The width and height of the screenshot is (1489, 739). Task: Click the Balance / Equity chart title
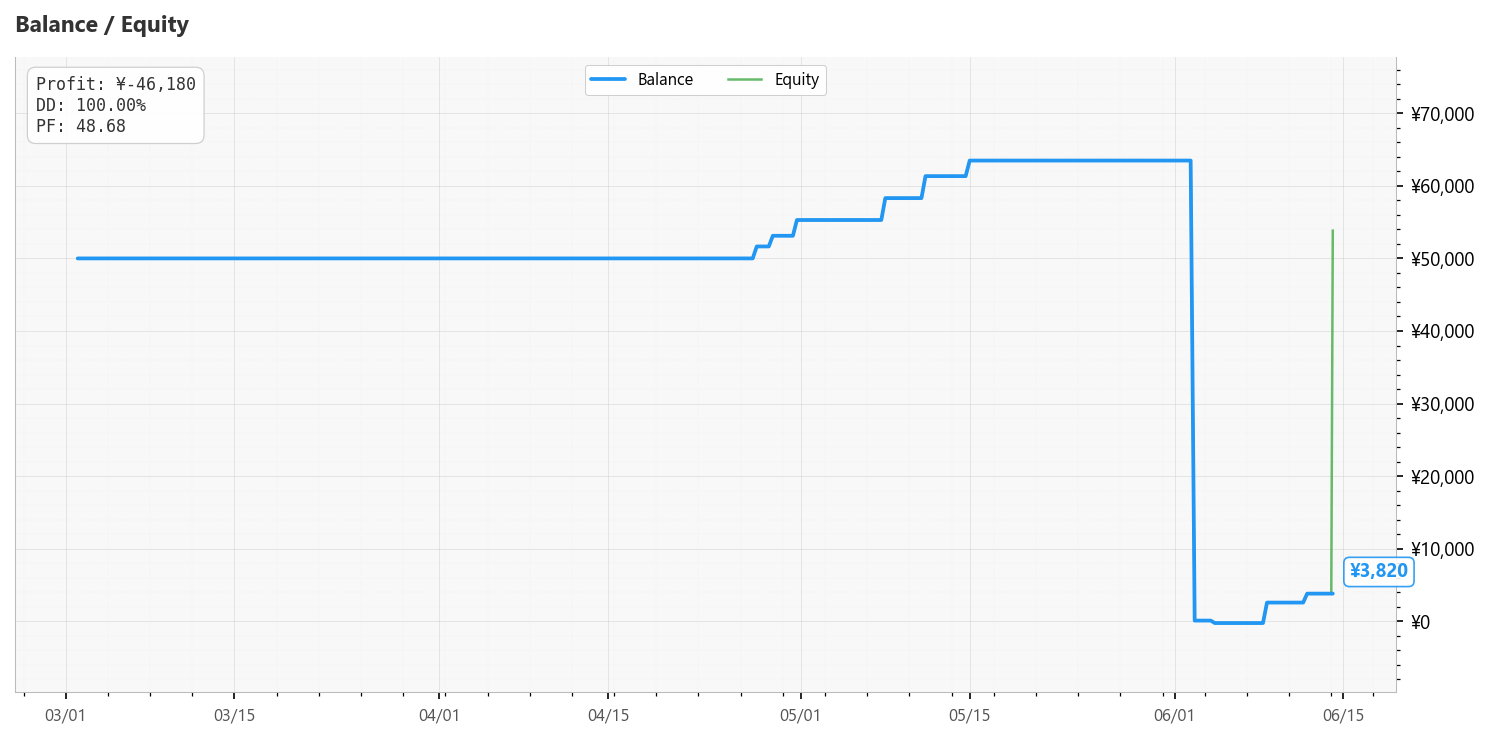click(102, 25)
